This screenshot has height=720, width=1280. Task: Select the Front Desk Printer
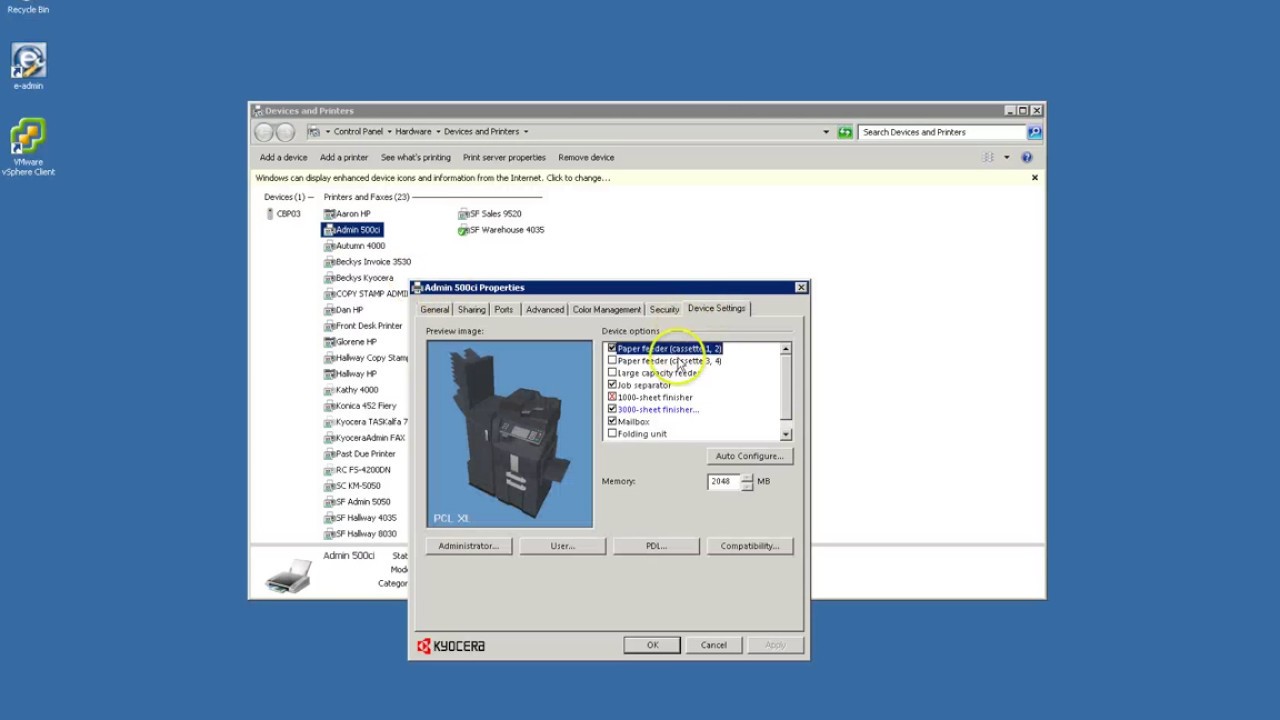point(363,326)
